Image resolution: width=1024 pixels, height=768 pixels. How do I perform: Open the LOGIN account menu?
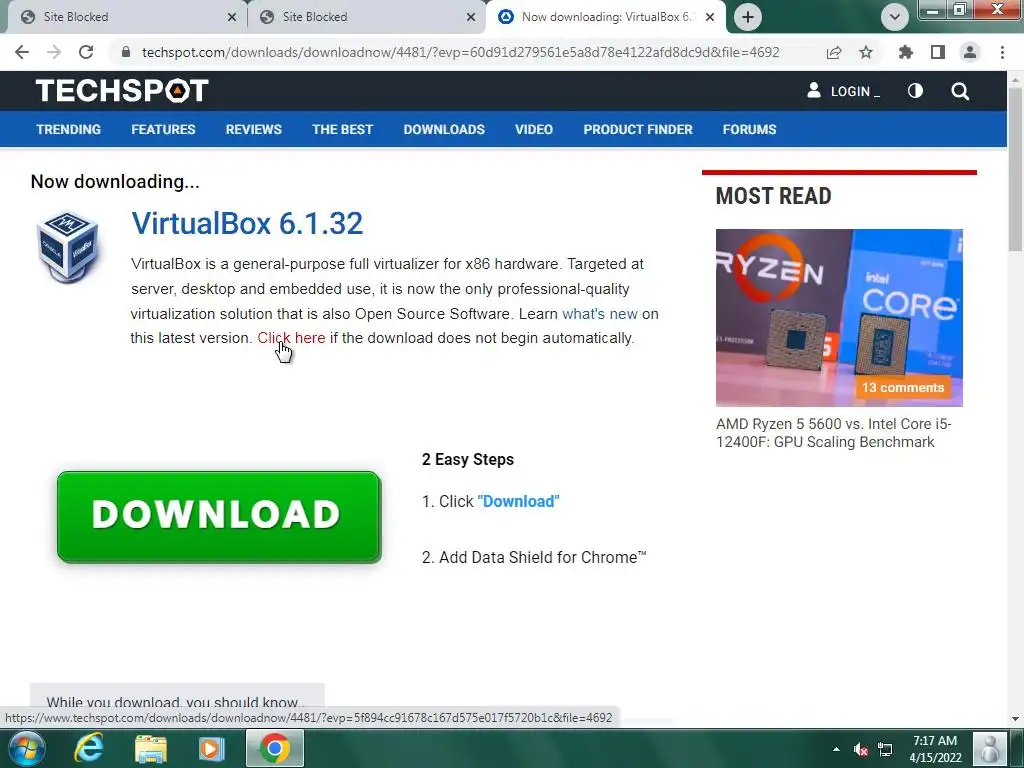click(843, 91)
